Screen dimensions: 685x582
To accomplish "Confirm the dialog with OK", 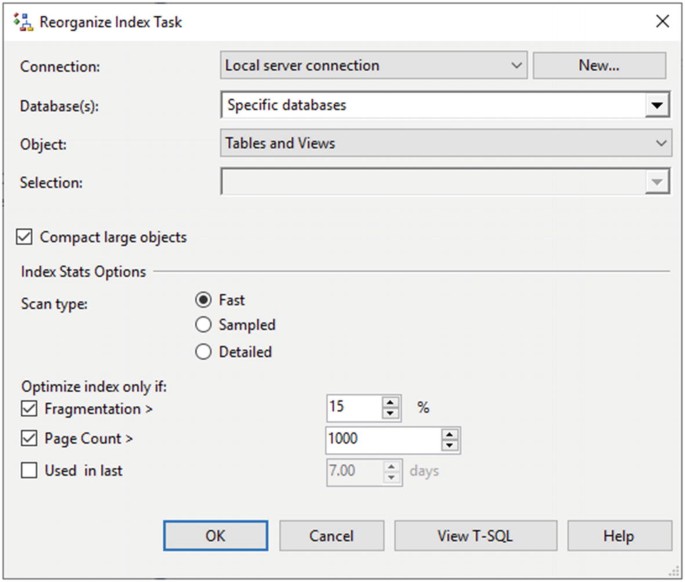I will [x=215, y=536].
